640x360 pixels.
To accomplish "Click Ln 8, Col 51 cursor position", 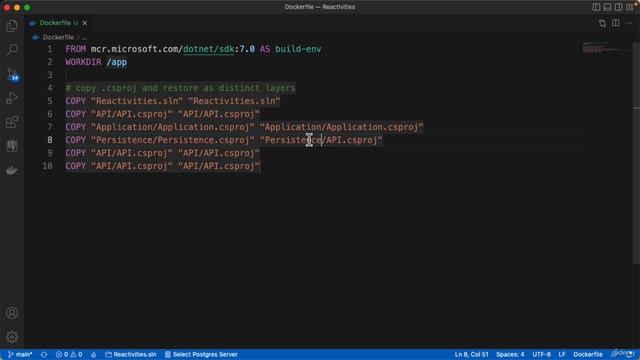I will (471, 354).
